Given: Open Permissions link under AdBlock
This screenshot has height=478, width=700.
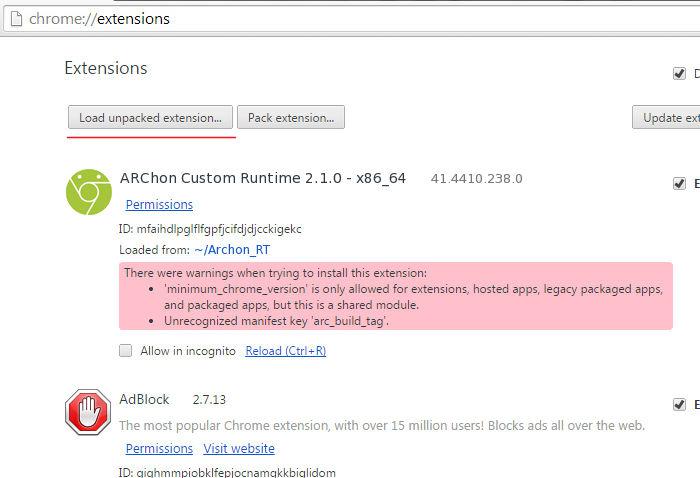Looking at the screenshot, I should point(159,448).
